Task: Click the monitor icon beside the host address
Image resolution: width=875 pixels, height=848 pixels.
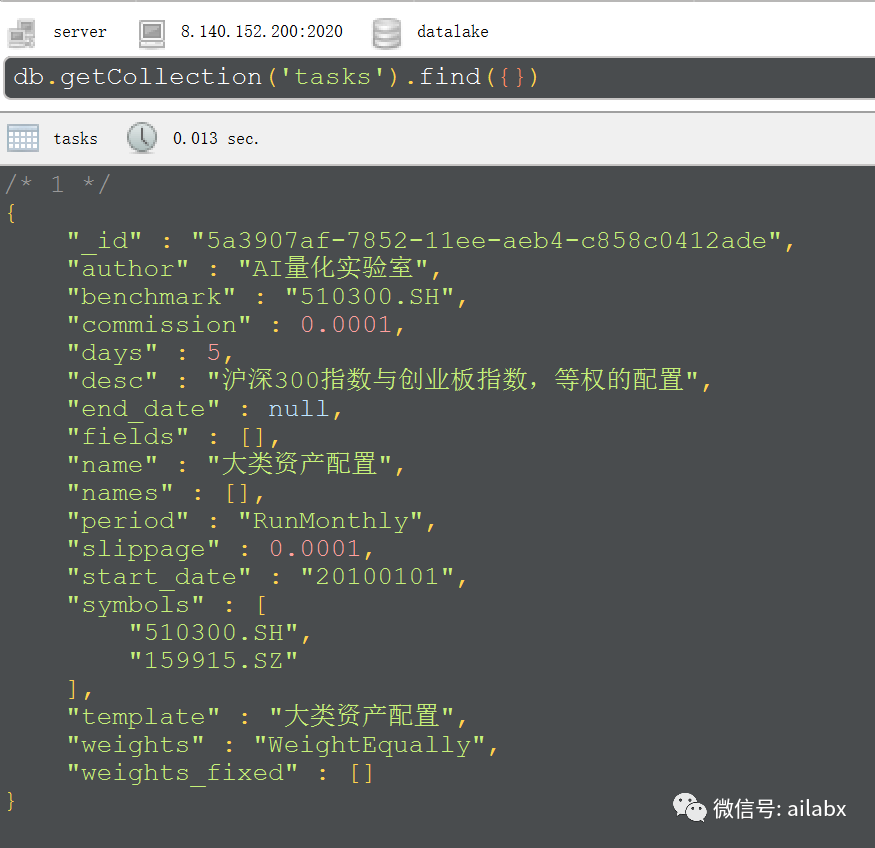Action: pyautogui.click(x=152, y=32)
